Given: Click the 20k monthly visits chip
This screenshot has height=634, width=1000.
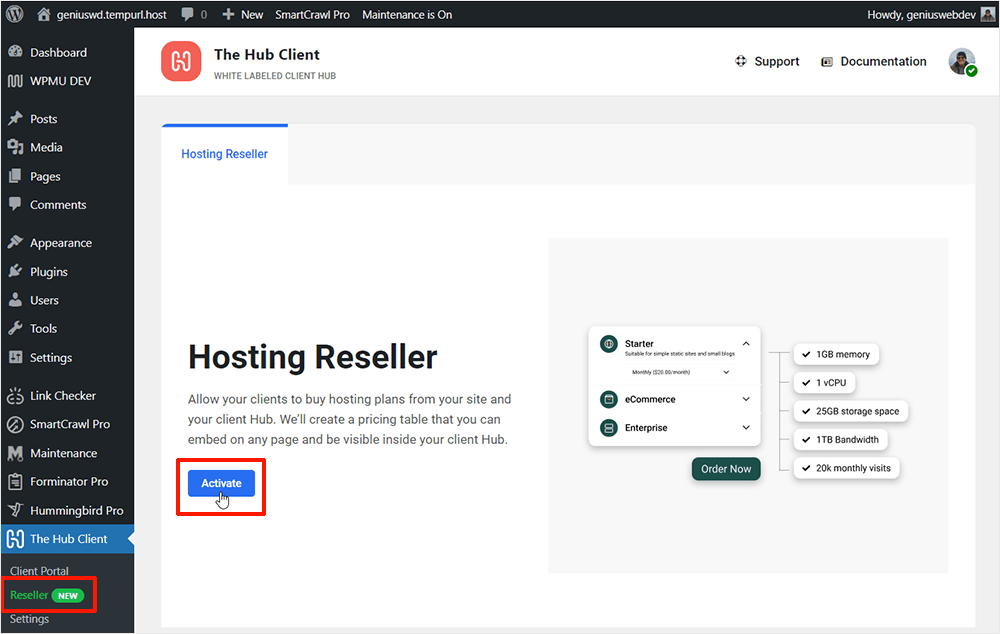Looking at the screenshot, I should point(846,468).
